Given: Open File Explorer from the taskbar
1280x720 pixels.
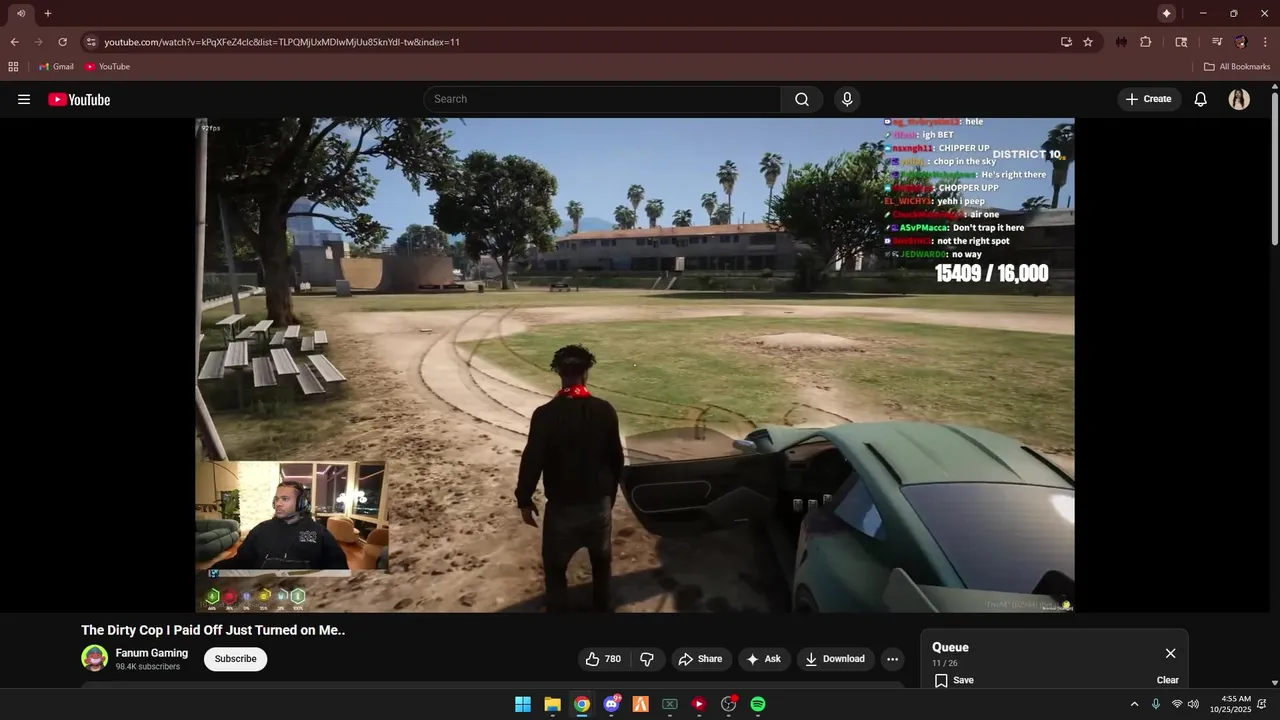Looking at the screenshot, I should point(552,704).
